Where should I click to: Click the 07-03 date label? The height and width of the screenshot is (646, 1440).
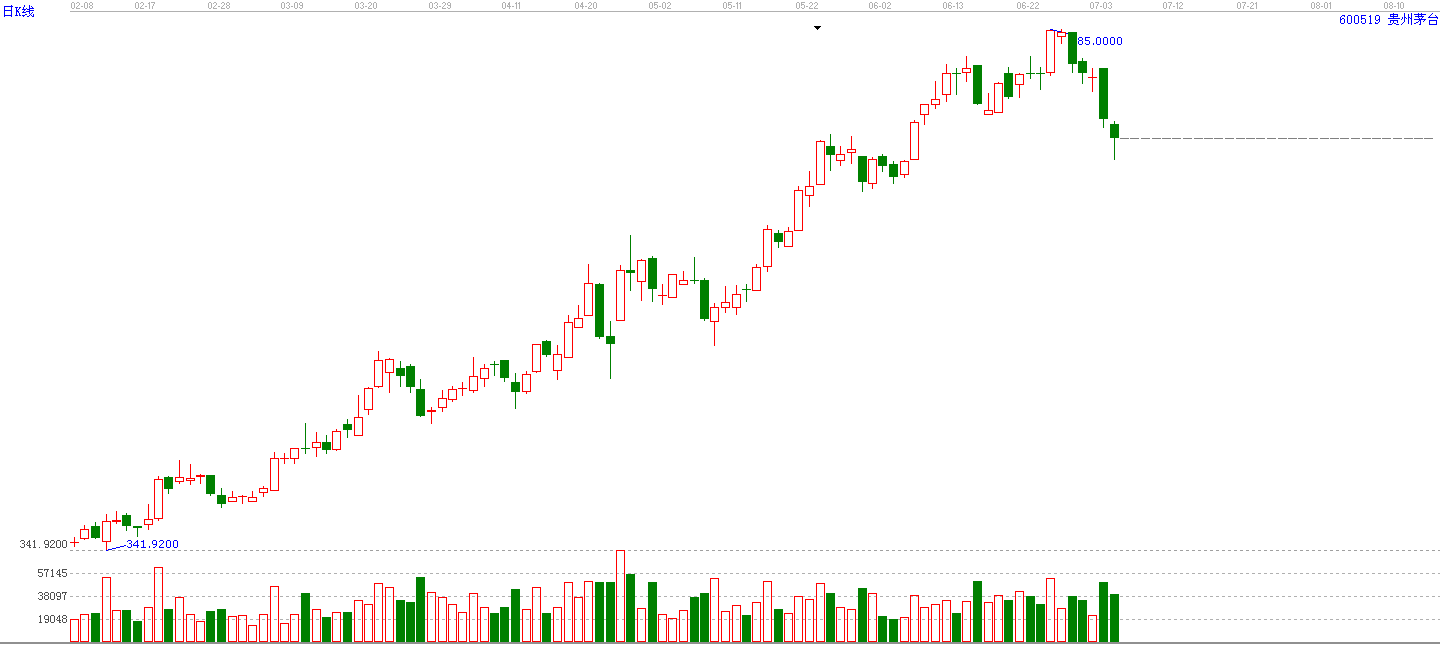click(x=1101, y=5)
